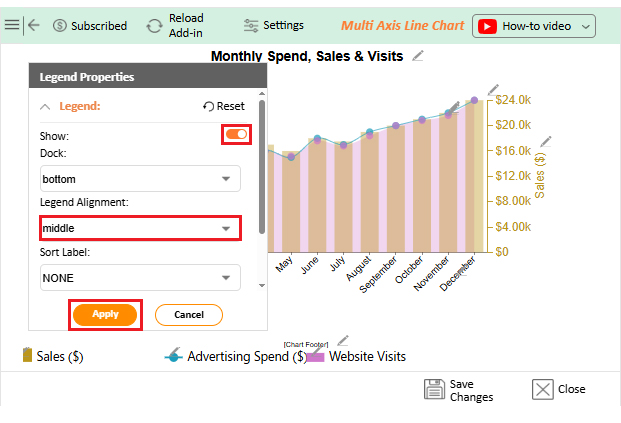
Task: Click the Legend Properties panel scrollbar
Action: click(262, 160)
